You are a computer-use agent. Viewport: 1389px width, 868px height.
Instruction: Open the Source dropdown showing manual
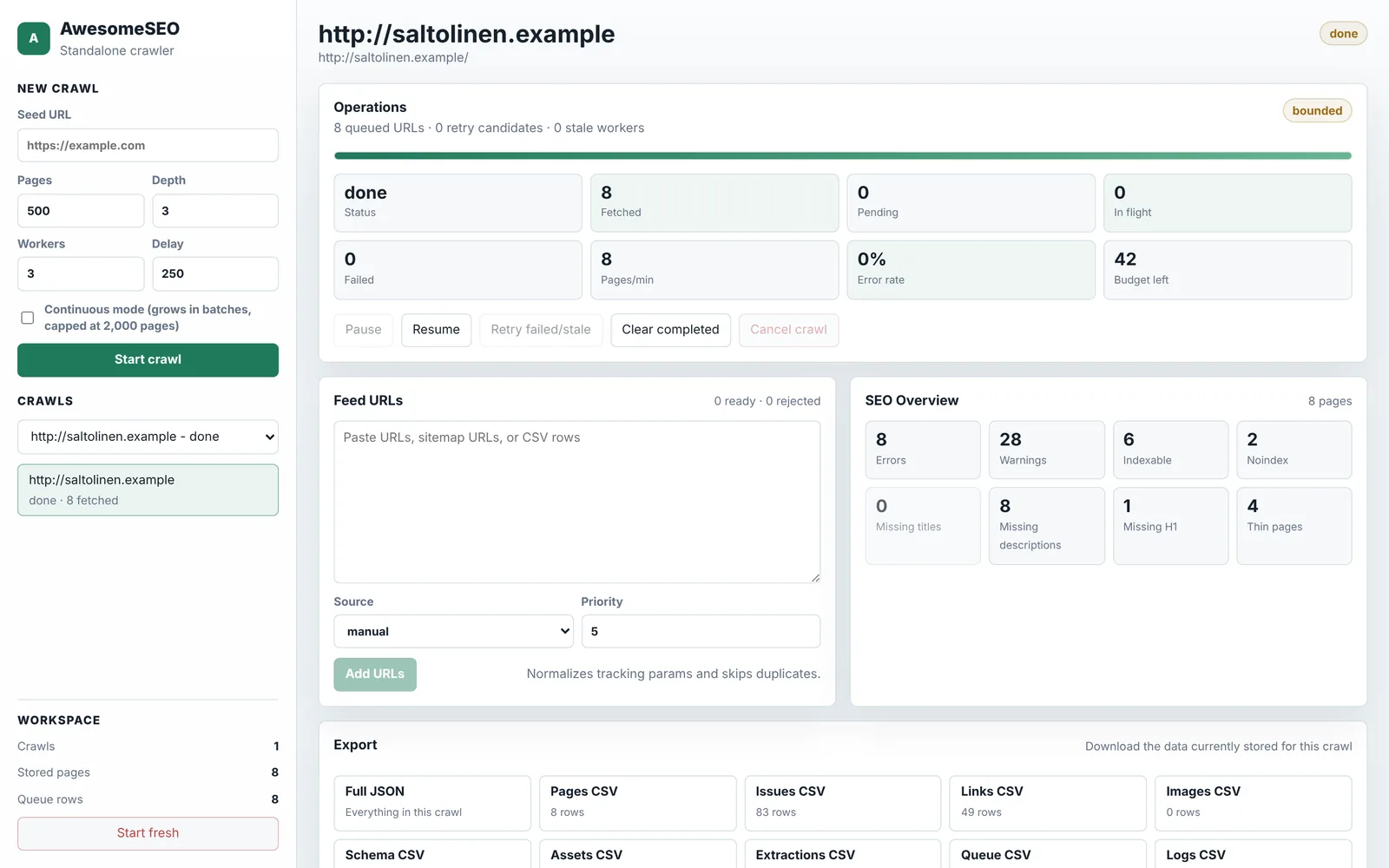[x=453, y=631]
